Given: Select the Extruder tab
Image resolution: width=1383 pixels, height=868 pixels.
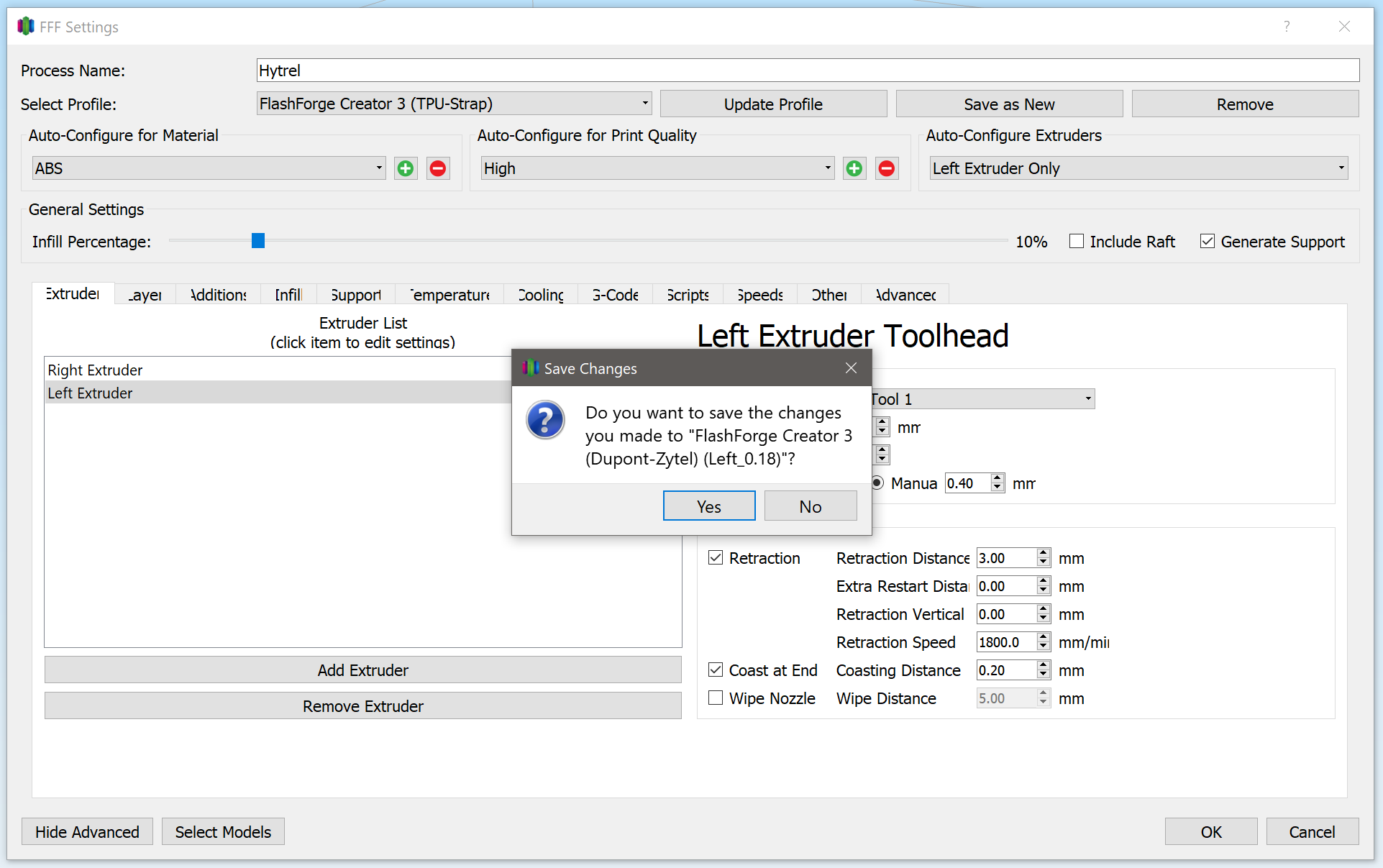Looking at the screenshot, I should [73, 293].
